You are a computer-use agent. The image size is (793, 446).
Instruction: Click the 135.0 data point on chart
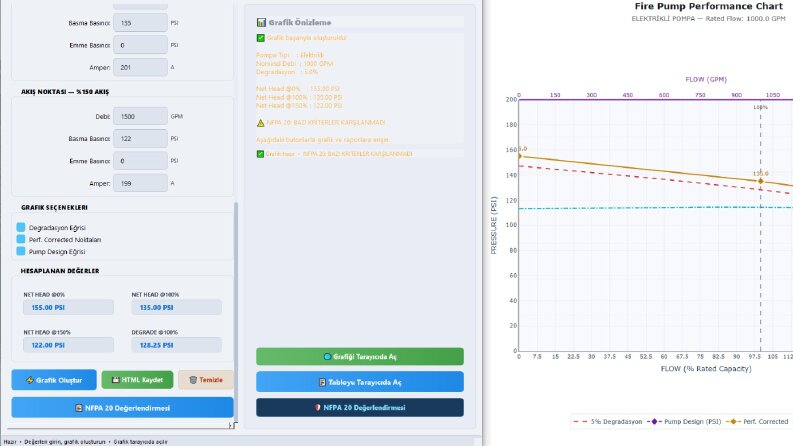click(x=760, y=181)
